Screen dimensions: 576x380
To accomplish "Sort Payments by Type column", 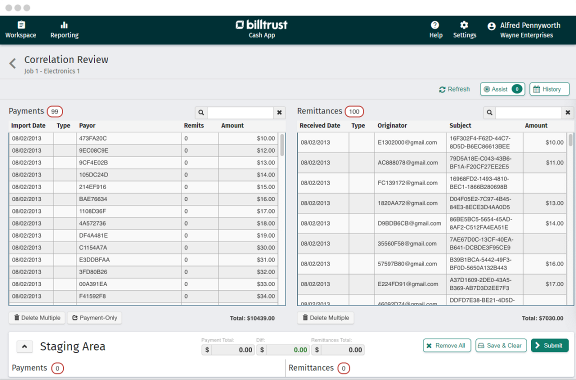I will click(x=63, y=126).
